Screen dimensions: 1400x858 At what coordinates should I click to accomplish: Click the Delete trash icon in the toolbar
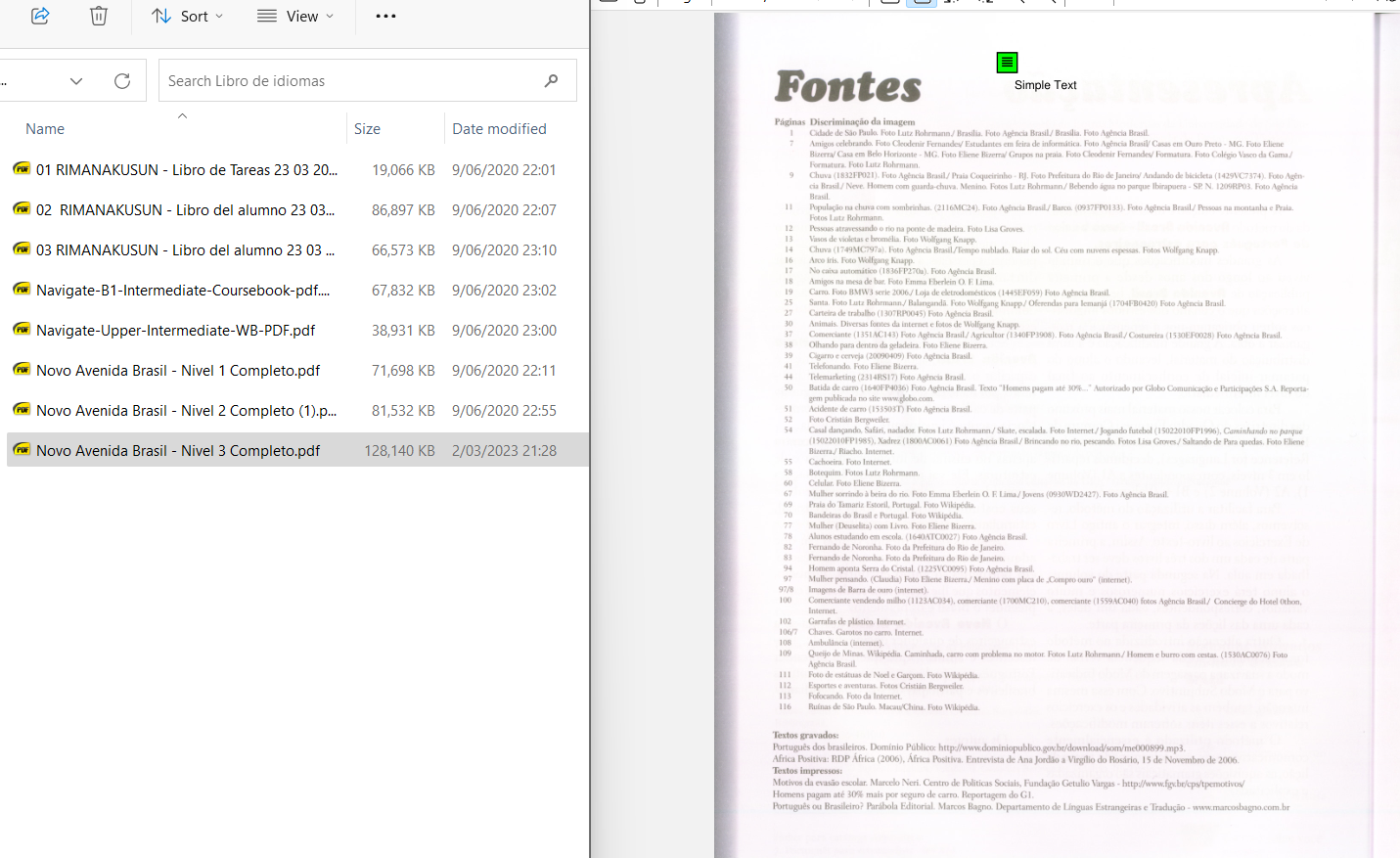[x=98, y=16]
